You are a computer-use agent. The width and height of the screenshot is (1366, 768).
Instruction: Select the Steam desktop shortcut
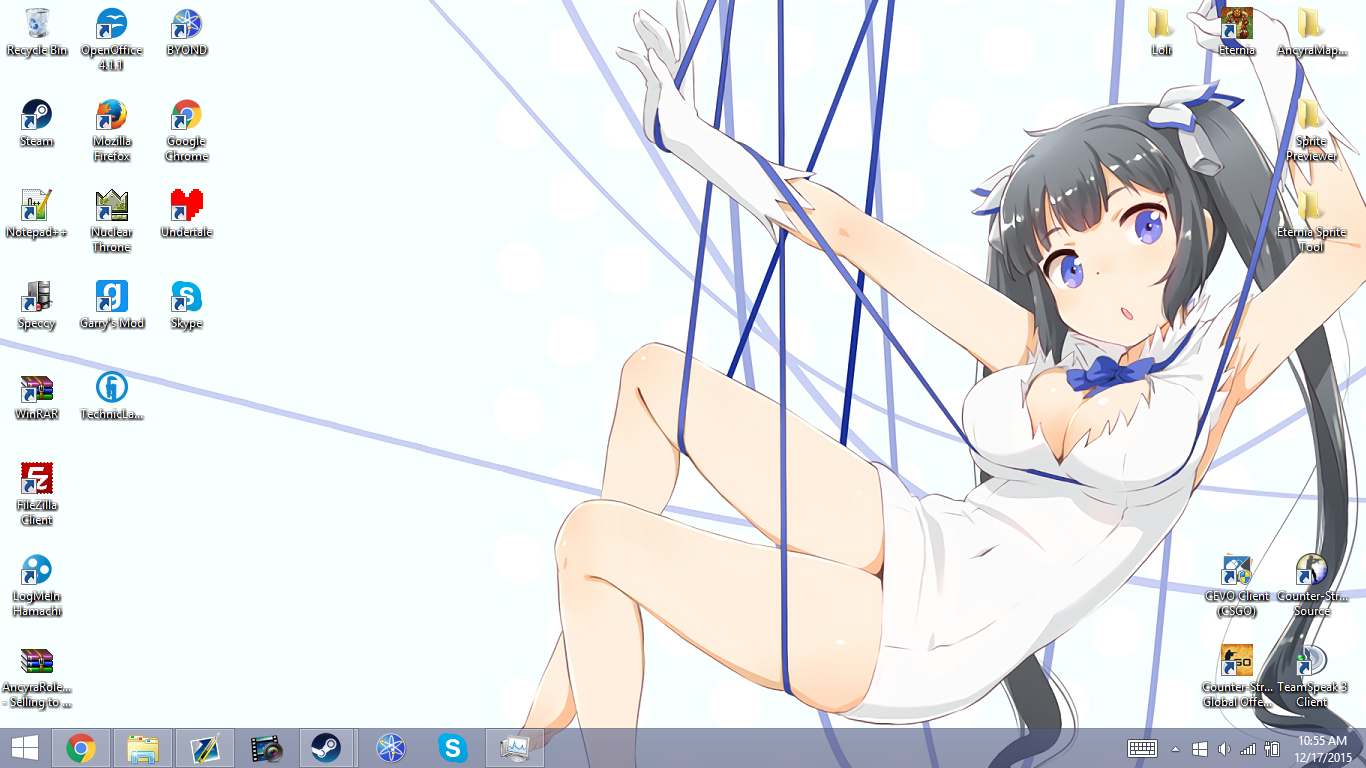37,123
